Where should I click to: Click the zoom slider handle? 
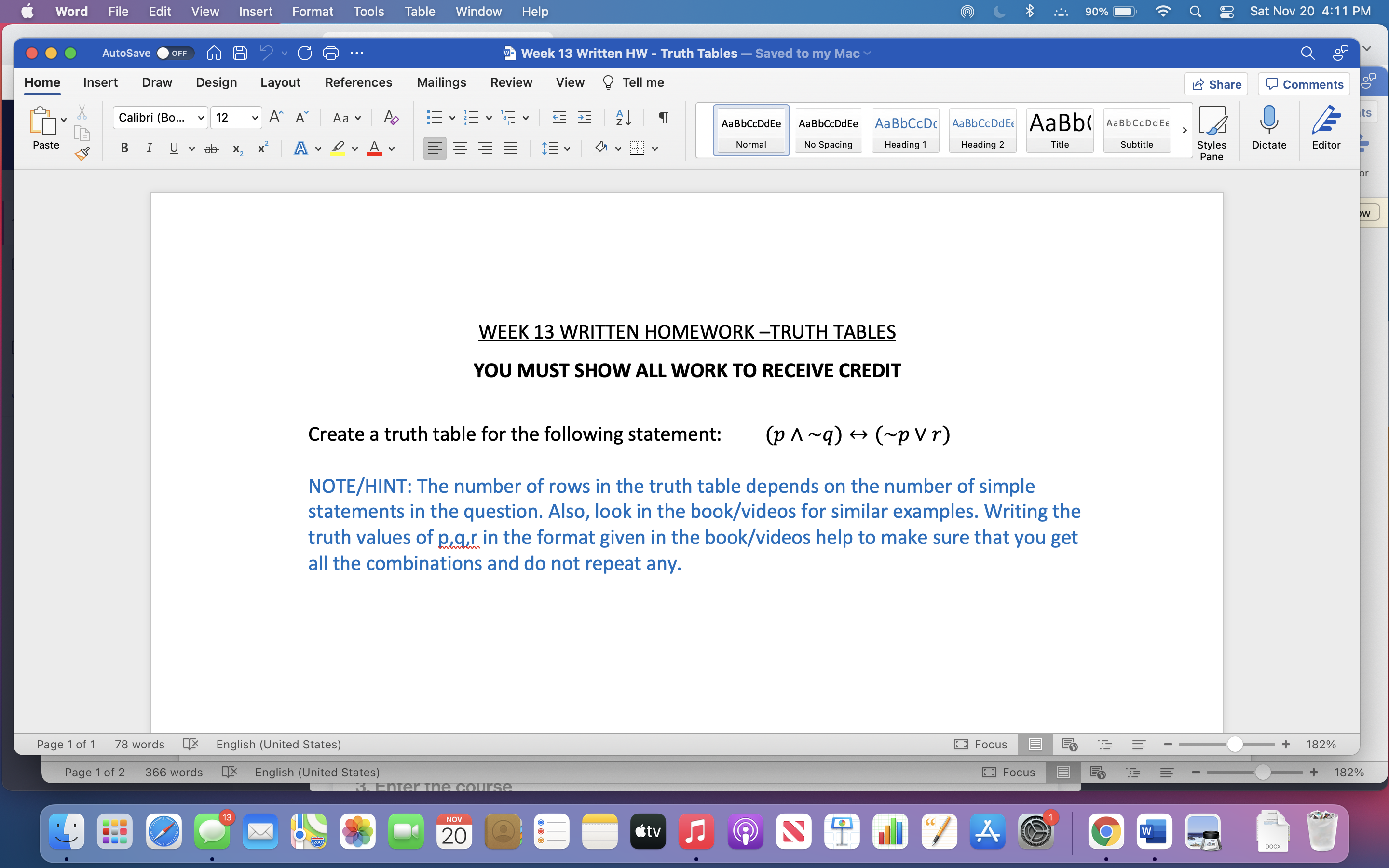[1235, 745]
